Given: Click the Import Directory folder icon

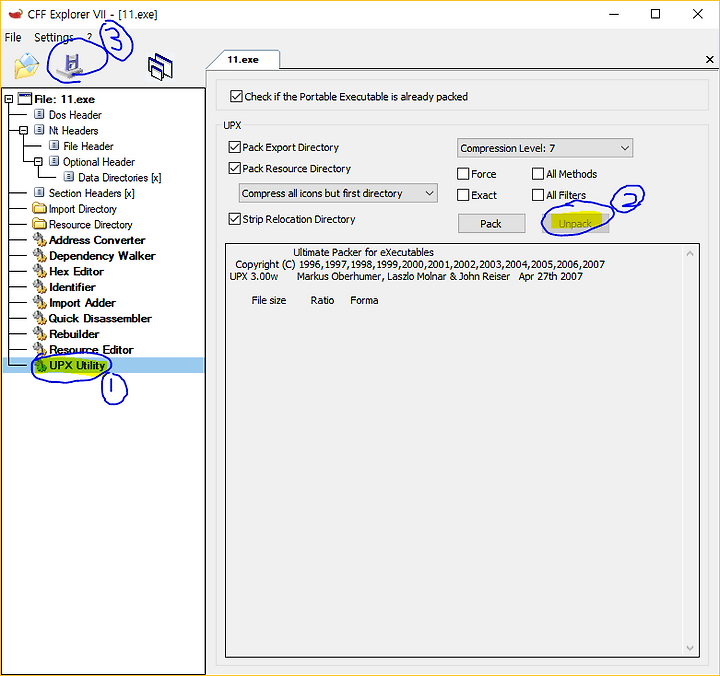Looking at the screenshot, I should 39,208.
